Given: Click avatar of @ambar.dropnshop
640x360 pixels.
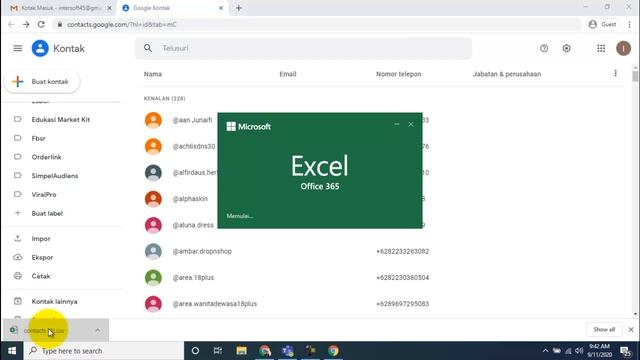Looking at the screenshot, I should pyautogui.click(x=153, y=251).
